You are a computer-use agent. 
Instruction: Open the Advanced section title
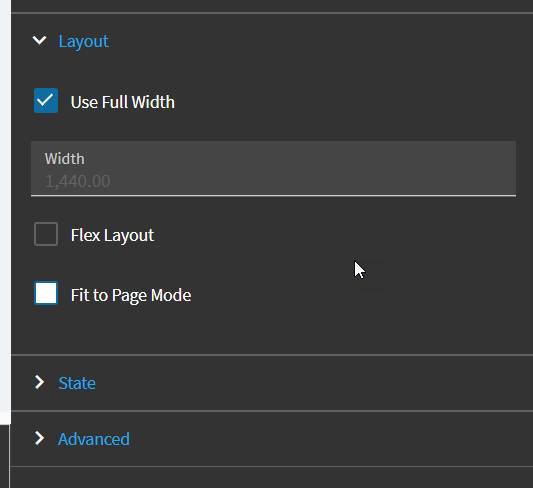click(94, 439)
